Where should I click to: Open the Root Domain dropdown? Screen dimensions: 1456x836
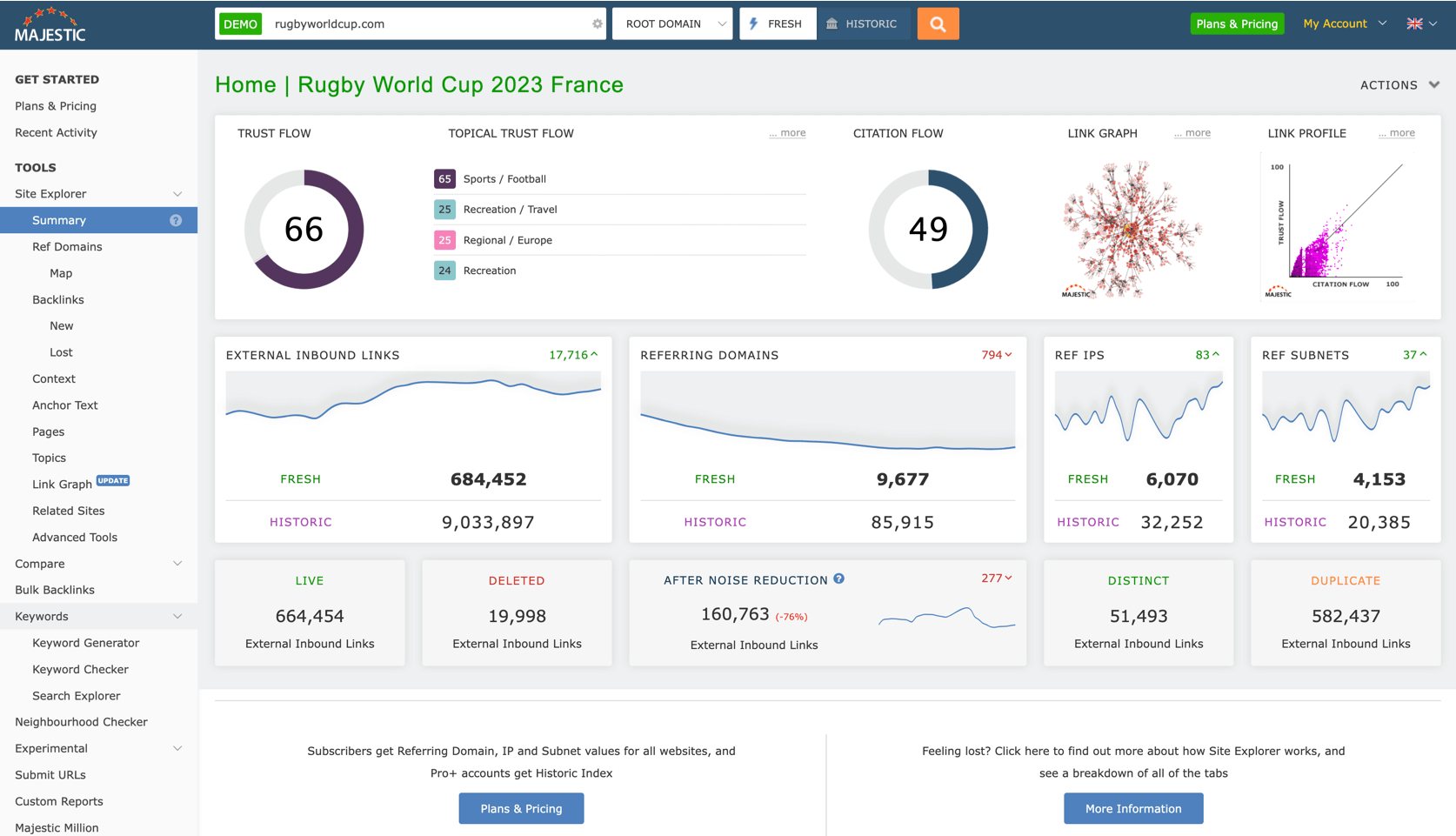coord(672,24)
